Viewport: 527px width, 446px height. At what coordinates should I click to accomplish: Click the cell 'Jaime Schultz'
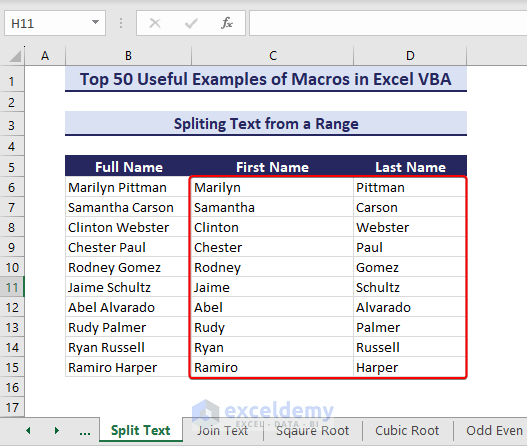[127, 287]
